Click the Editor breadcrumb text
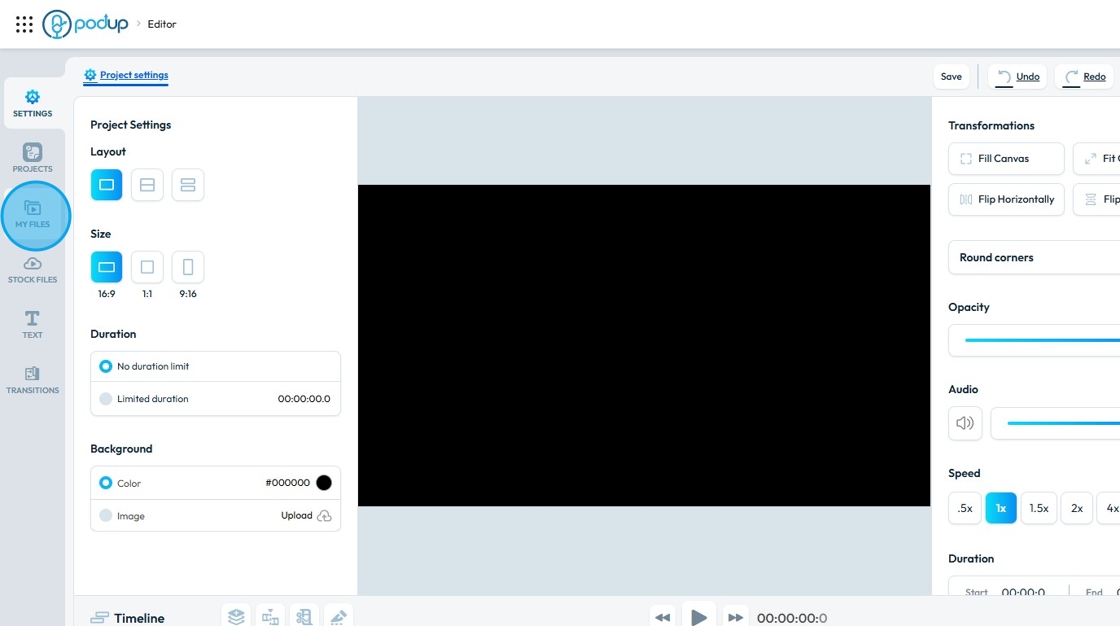 (161, 24)
